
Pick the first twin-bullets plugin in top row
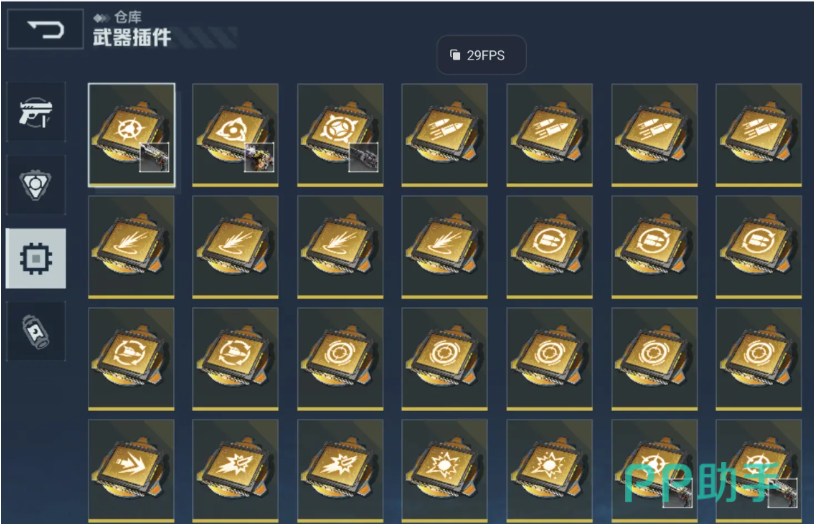(x=444, y=135)
